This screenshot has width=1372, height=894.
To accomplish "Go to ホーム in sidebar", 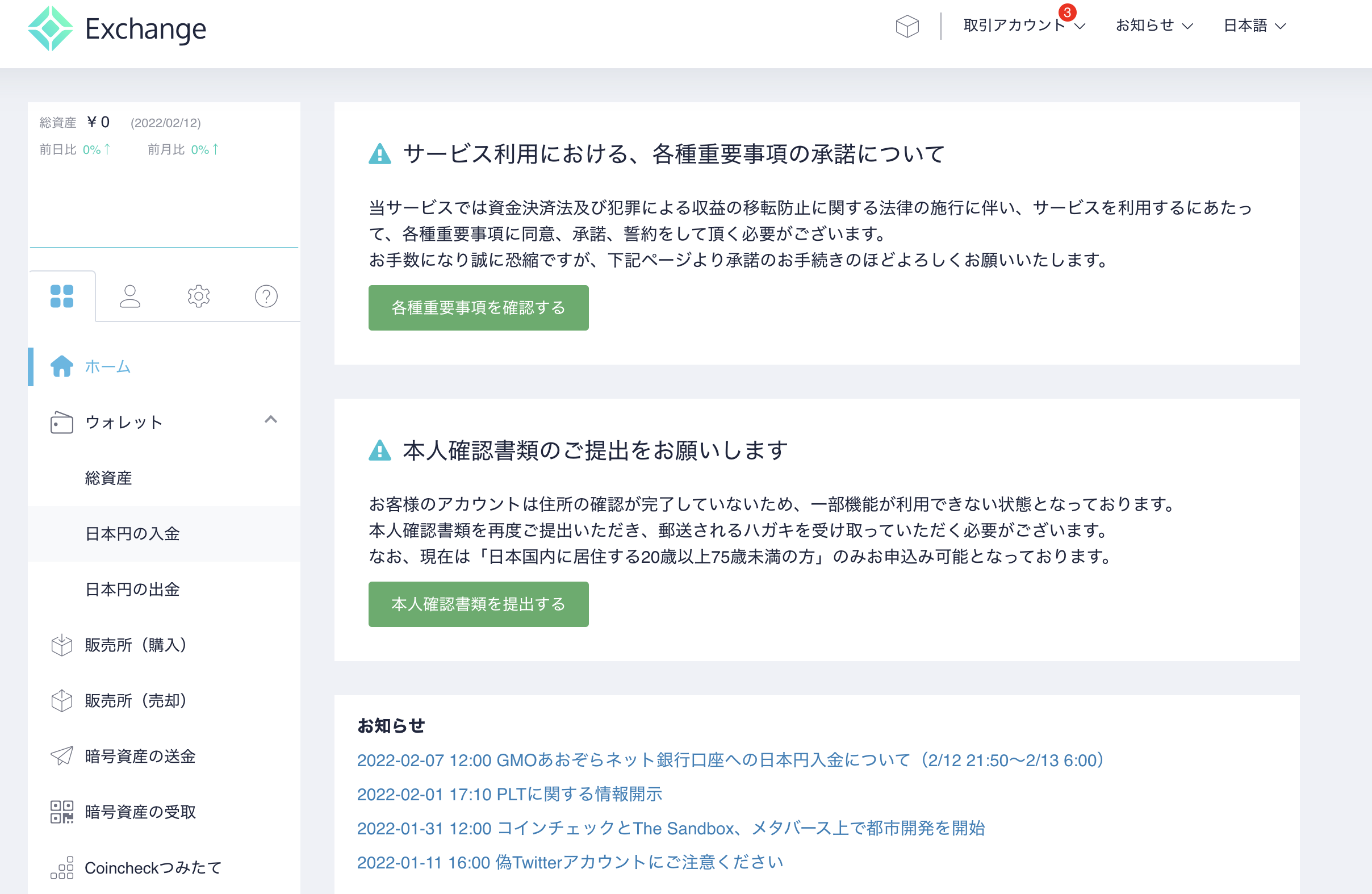I will (108, 366).
